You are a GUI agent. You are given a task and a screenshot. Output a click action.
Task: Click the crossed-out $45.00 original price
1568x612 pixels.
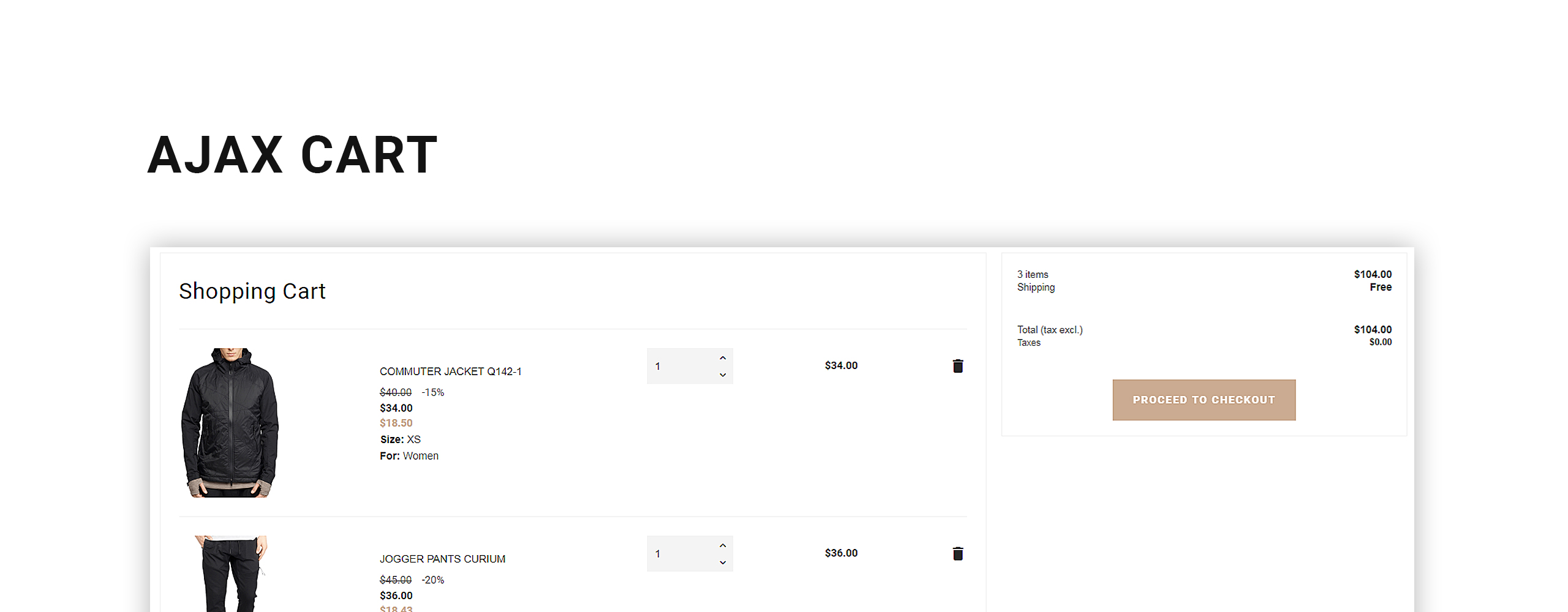396,580
